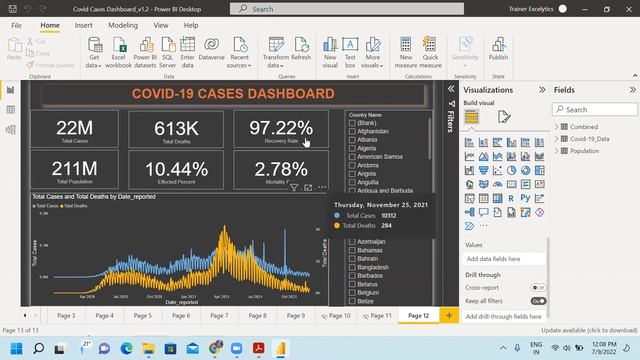Select the Table visual icon
The image size is (640, 360).
484,198
